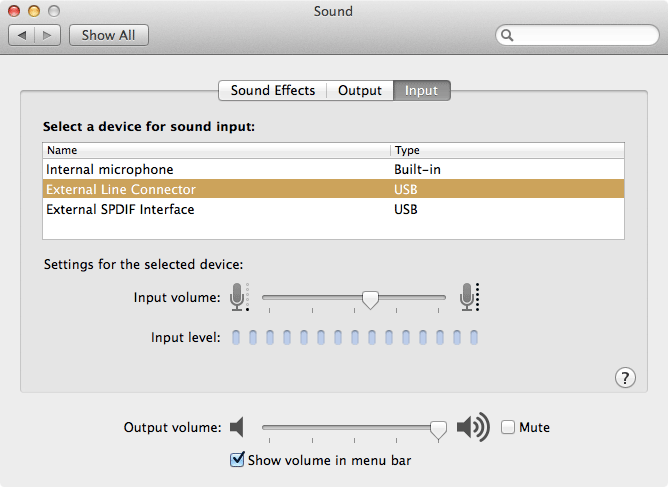668x487 pixels.
Task: Select Internal microphone input device
Action: tap(334, 169)
